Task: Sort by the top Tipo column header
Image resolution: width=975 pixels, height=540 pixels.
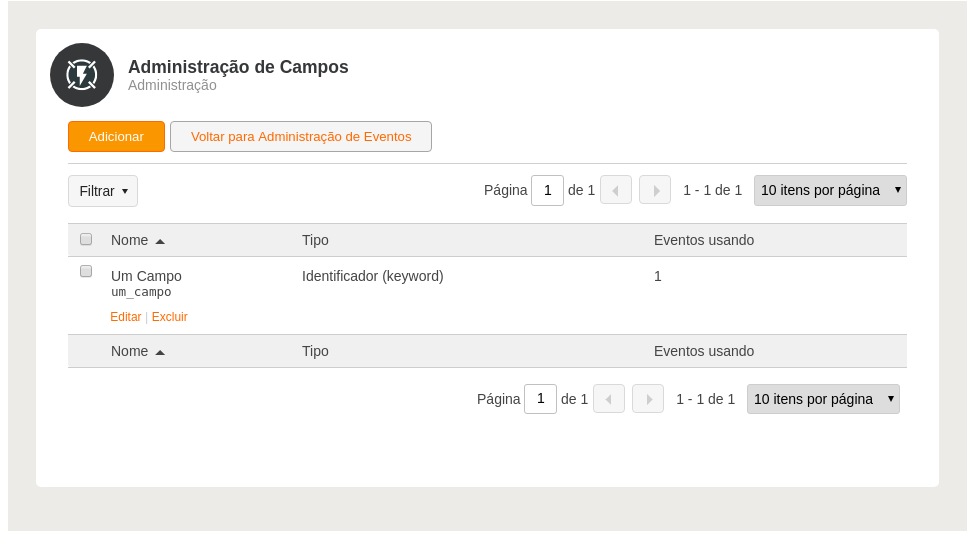Action: click(315, 240)
